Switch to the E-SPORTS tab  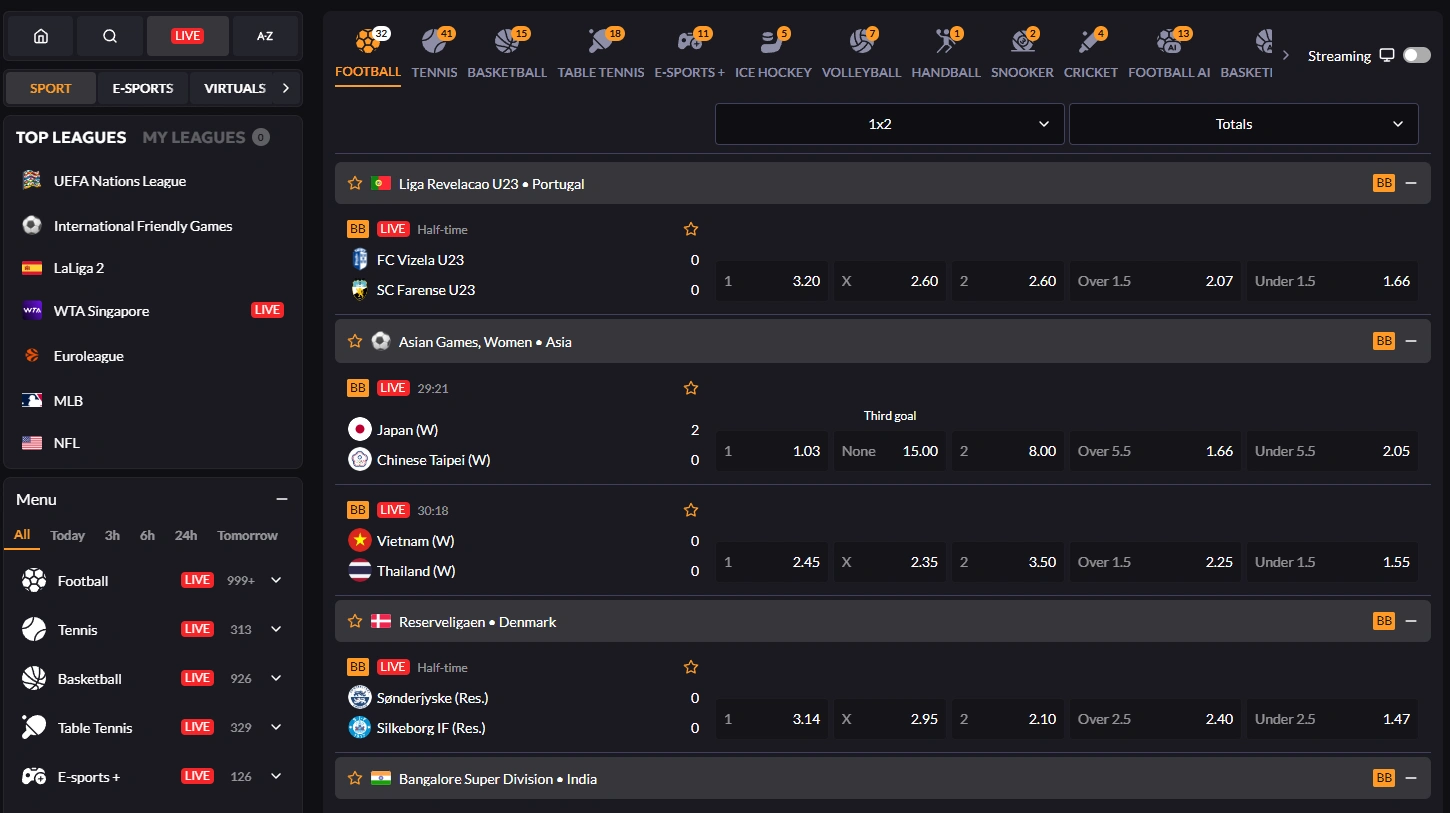click(x=143, y=88)
